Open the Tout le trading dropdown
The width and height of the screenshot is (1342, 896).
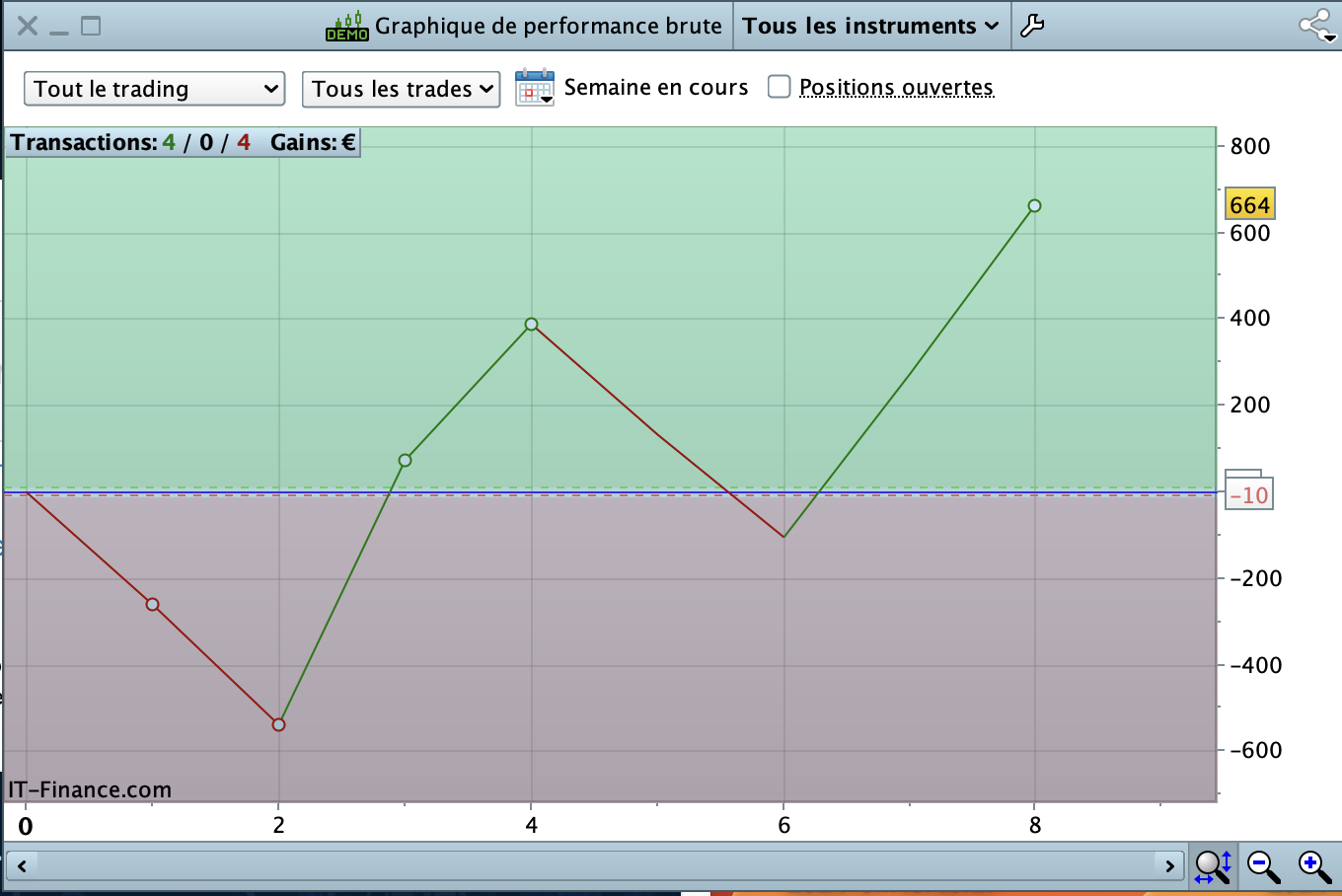[155, 89]
